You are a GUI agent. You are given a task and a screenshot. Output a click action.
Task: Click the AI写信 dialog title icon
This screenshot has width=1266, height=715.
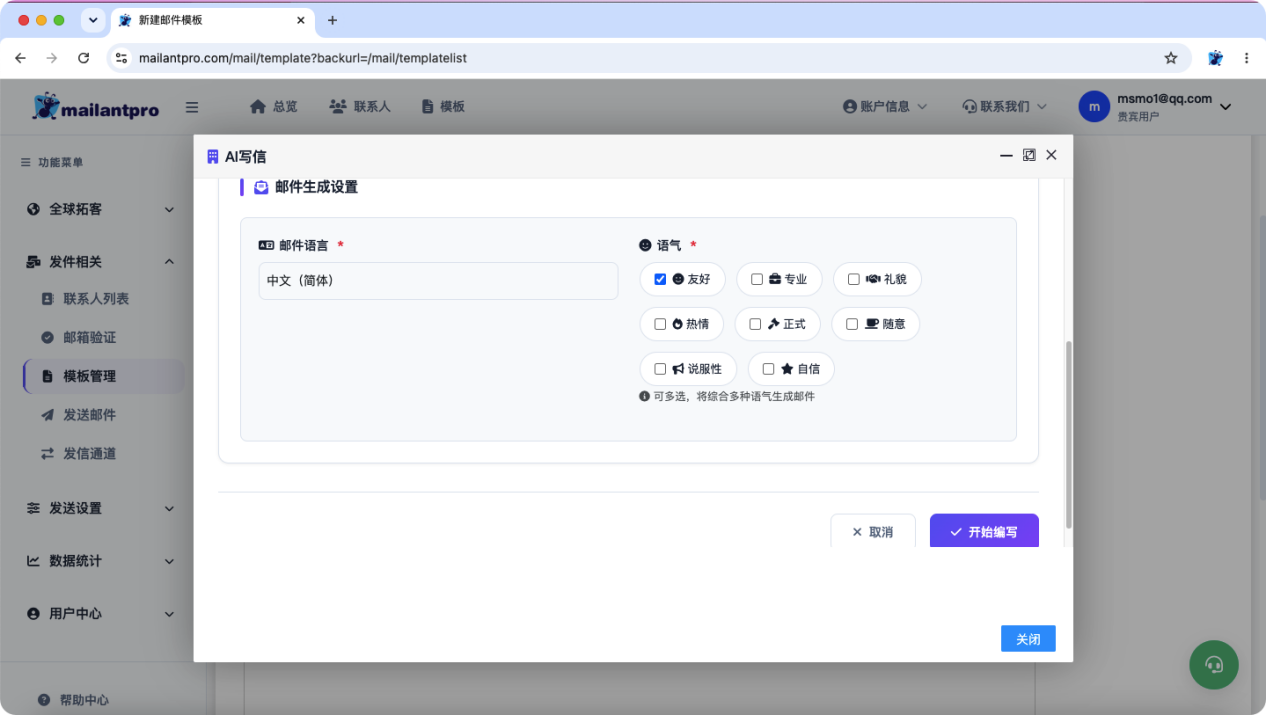click(x=212, y=156)
